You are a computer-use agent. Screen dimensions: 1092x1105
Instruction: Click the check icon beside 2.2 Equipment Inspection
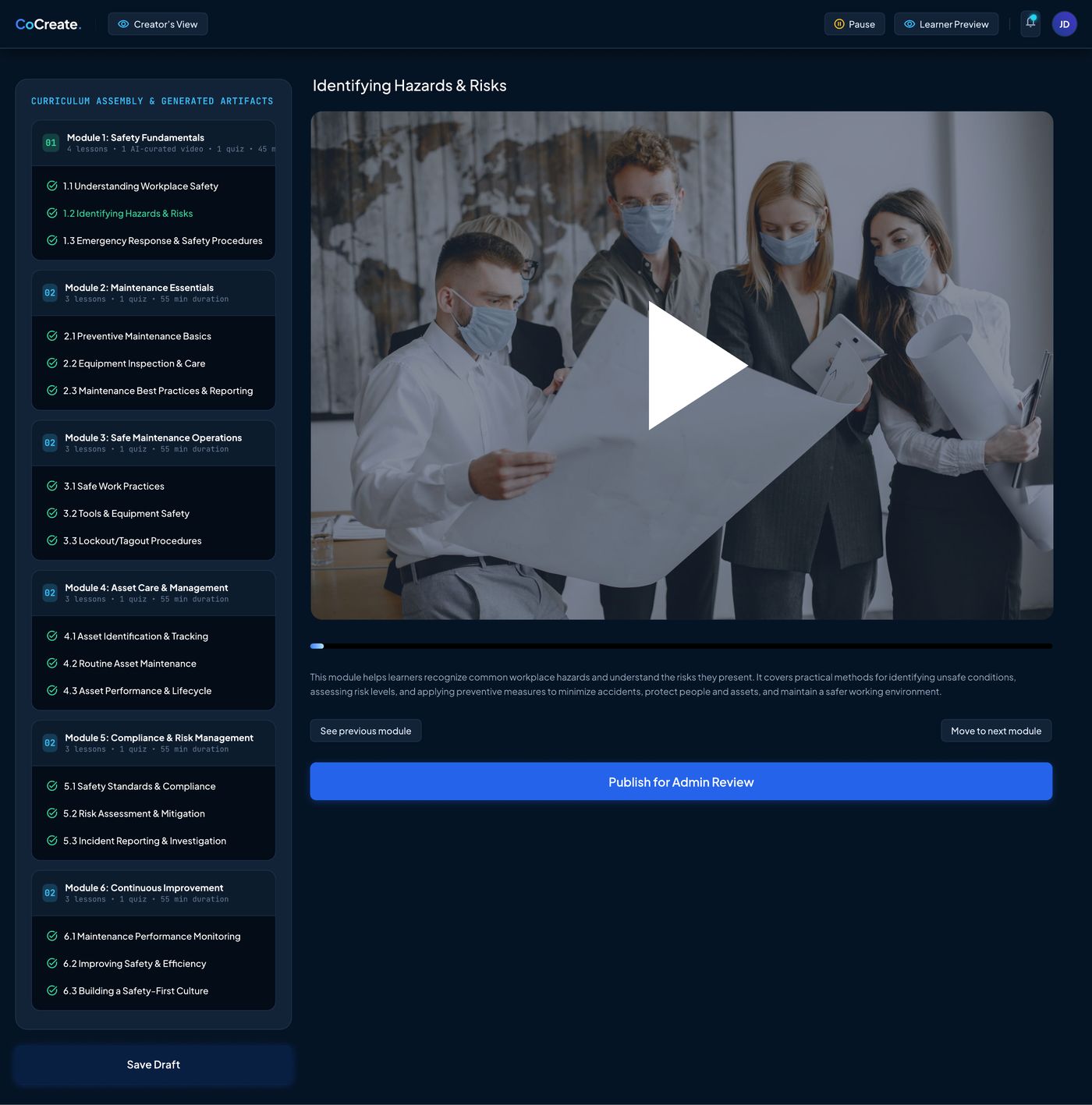pos(52,363)
